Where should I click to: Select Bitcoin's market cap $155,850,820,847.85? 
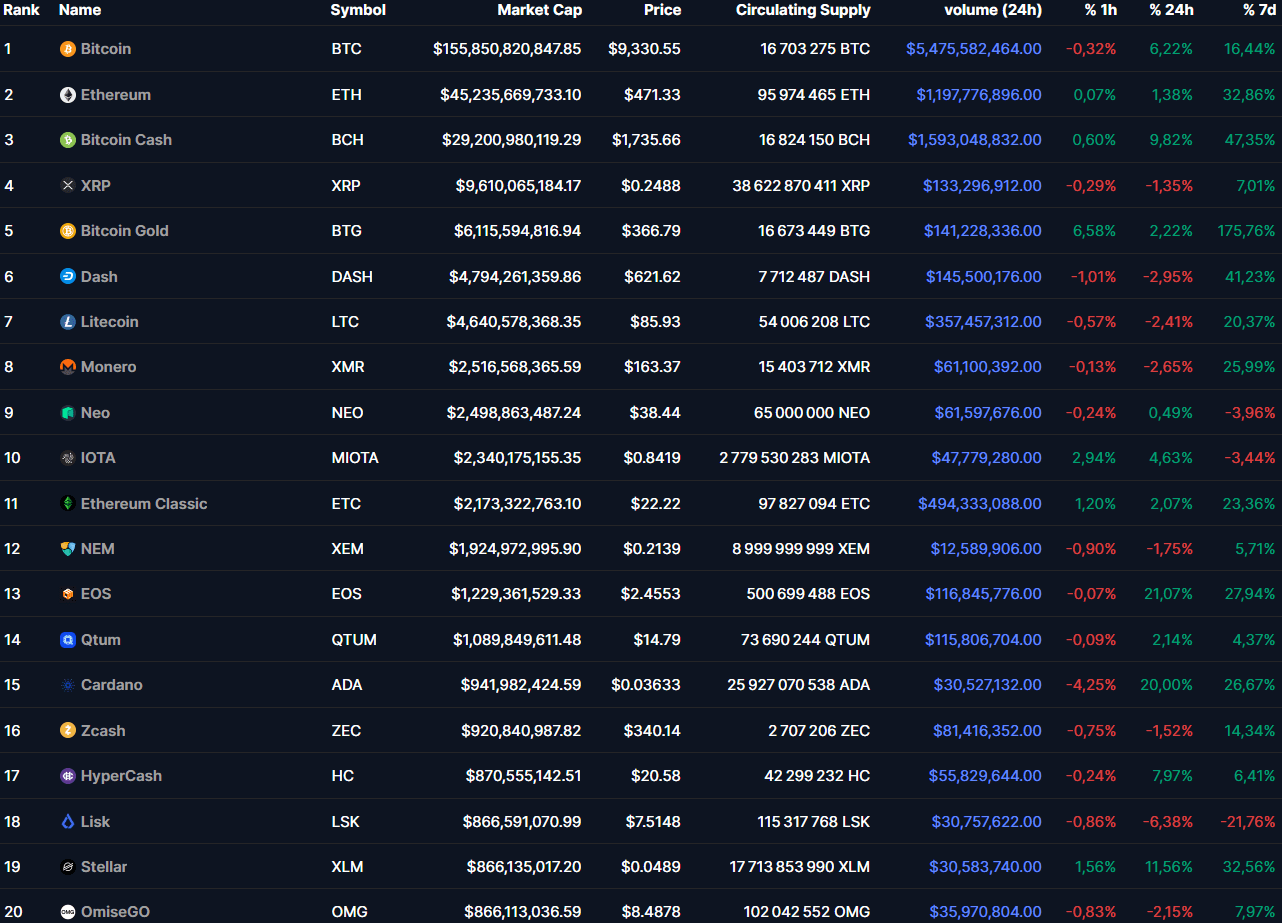[x=507, y=49]
